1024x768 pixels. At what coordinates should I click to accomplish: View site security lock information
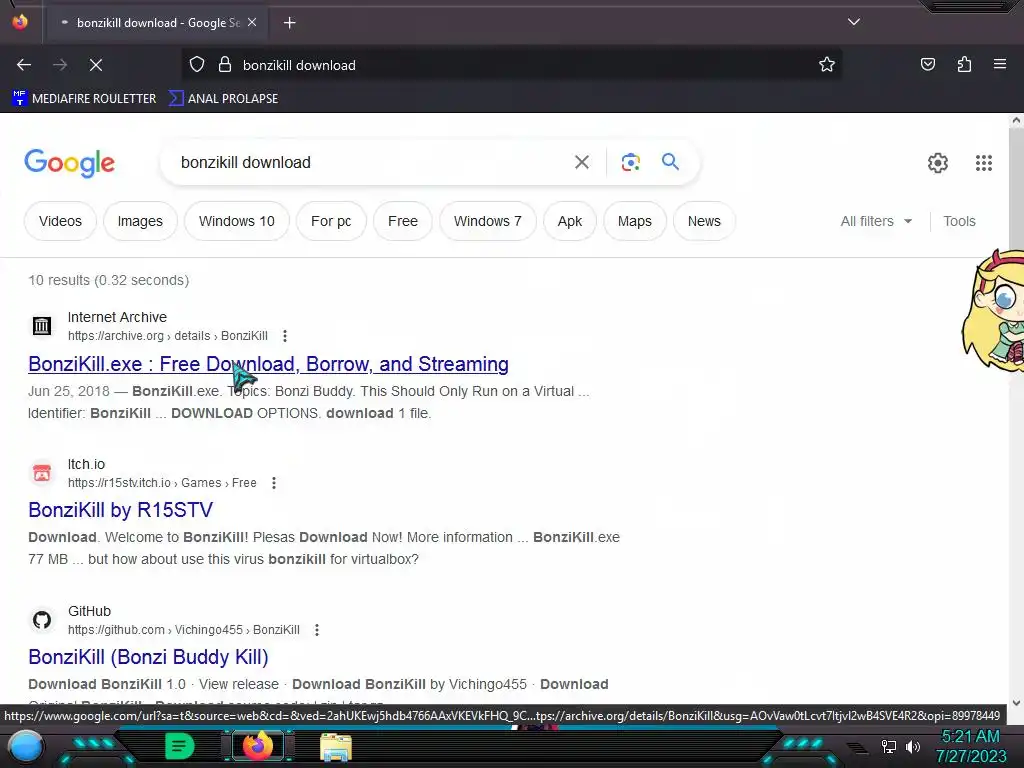pyautogui.click(x=225, y=65)
